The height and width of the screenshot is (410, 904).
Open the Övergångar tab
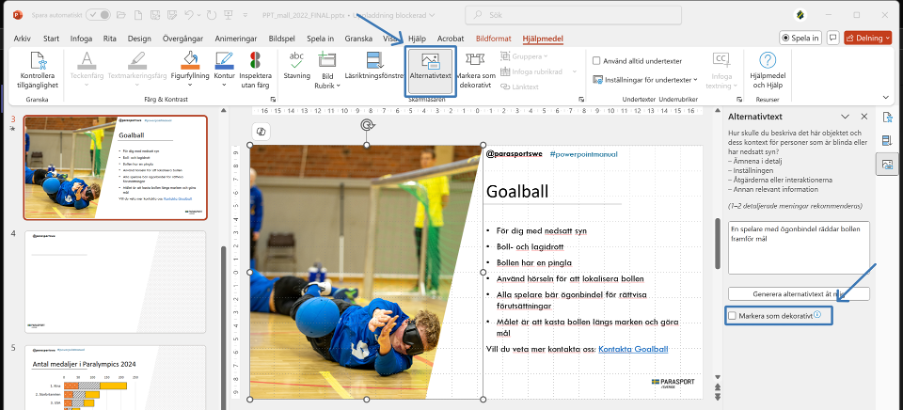pyautogui.click(x=183, y=39)
